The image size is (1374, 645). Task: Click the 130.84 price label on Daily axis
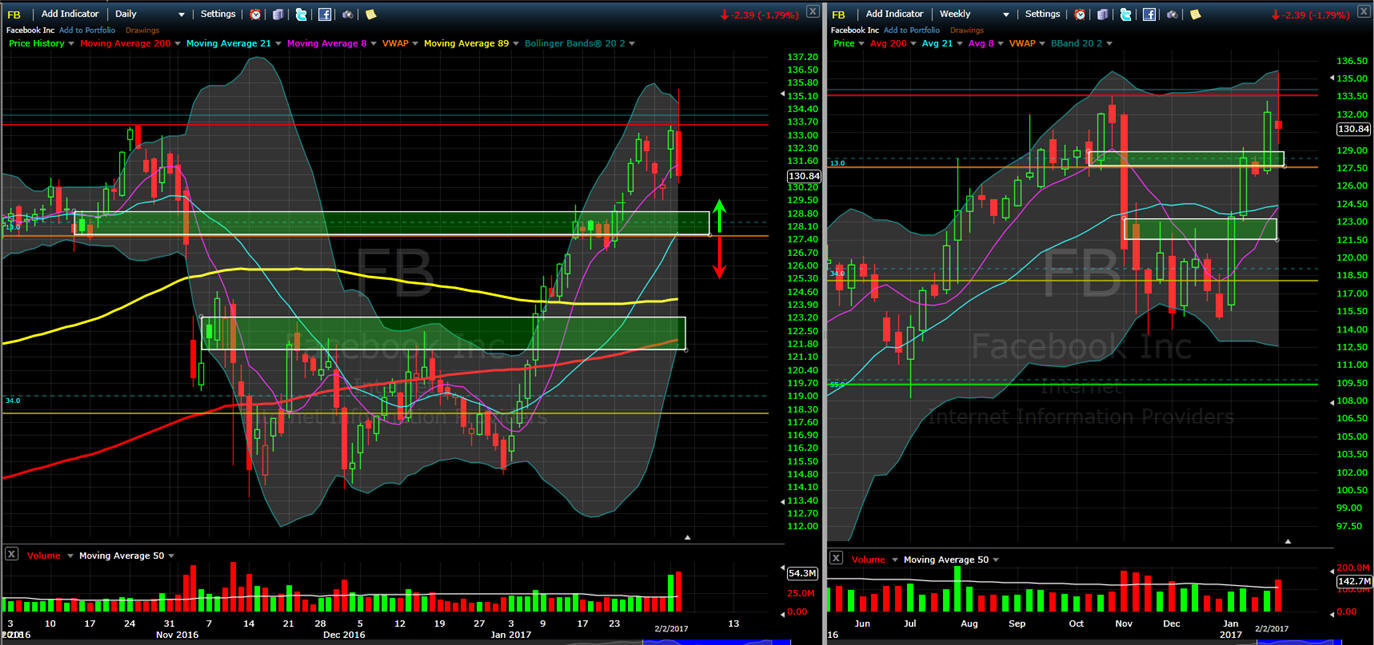click(804, 176)
